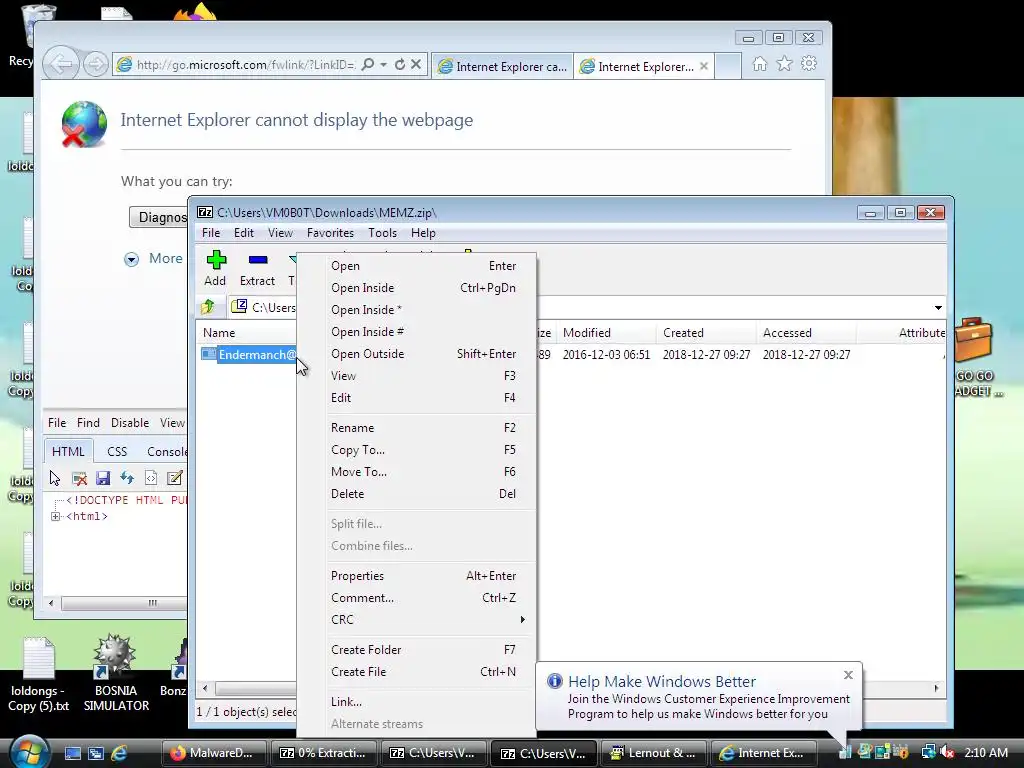Select Properties in the context menu
The height and width of the screenshot is (768, 1024).
click(416, 576)
